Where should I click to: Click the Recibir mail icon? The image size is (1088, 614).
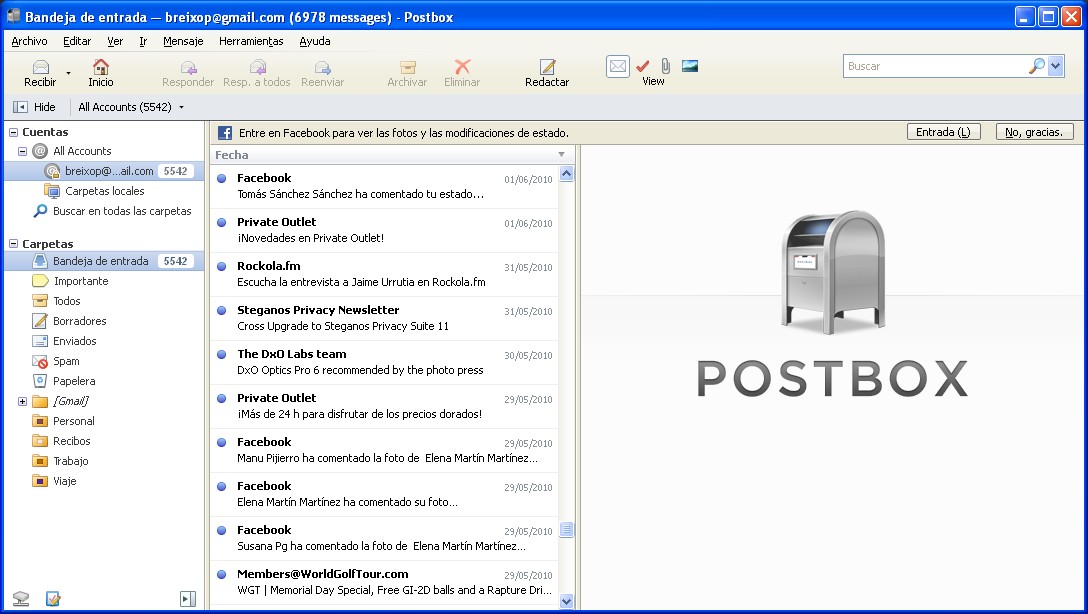[40, 67]
